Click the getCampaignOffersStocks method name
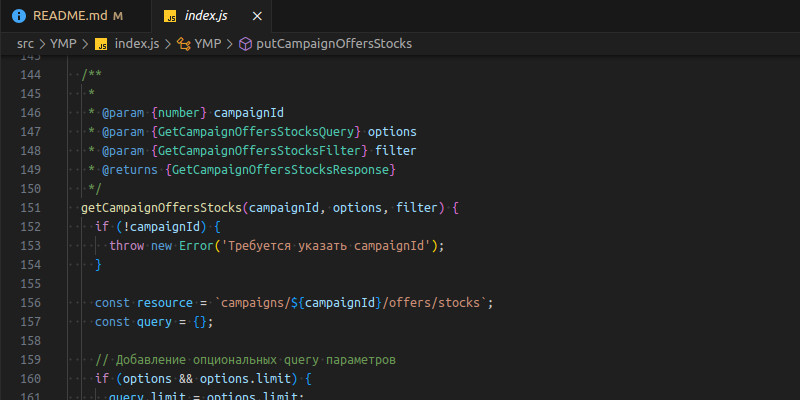The height and width of the screenshot is (400, 800). click(x=161, y=208)
